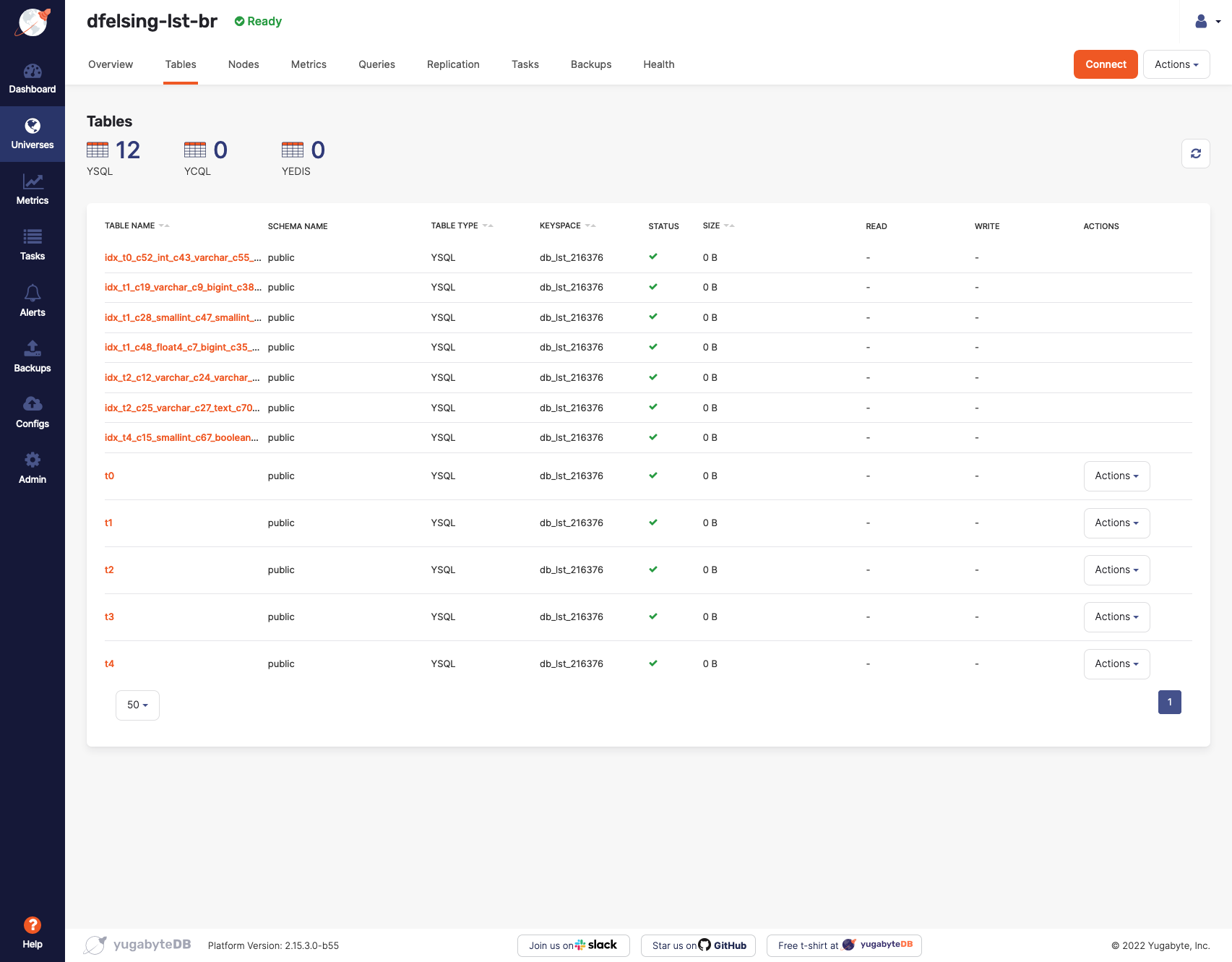
Task: Open the Actions dropdown for table t0
Action: (1116, 476)
